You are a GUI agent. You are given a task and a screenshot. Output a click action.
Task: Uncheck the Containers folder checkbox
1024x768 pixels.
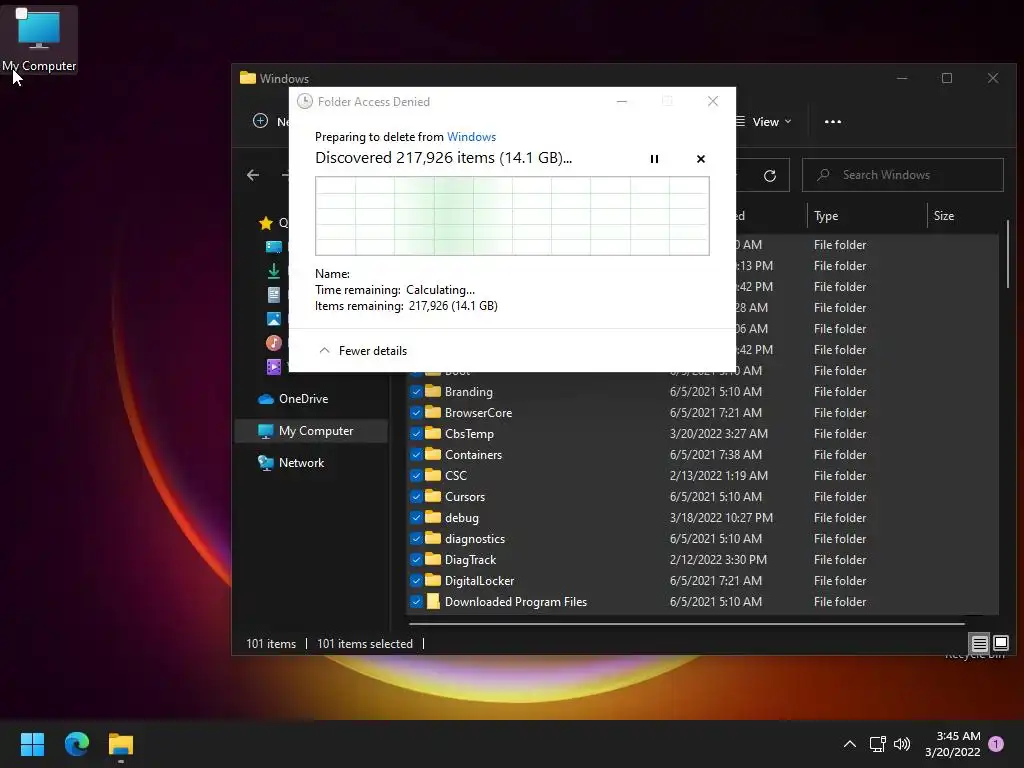(416, 455)
